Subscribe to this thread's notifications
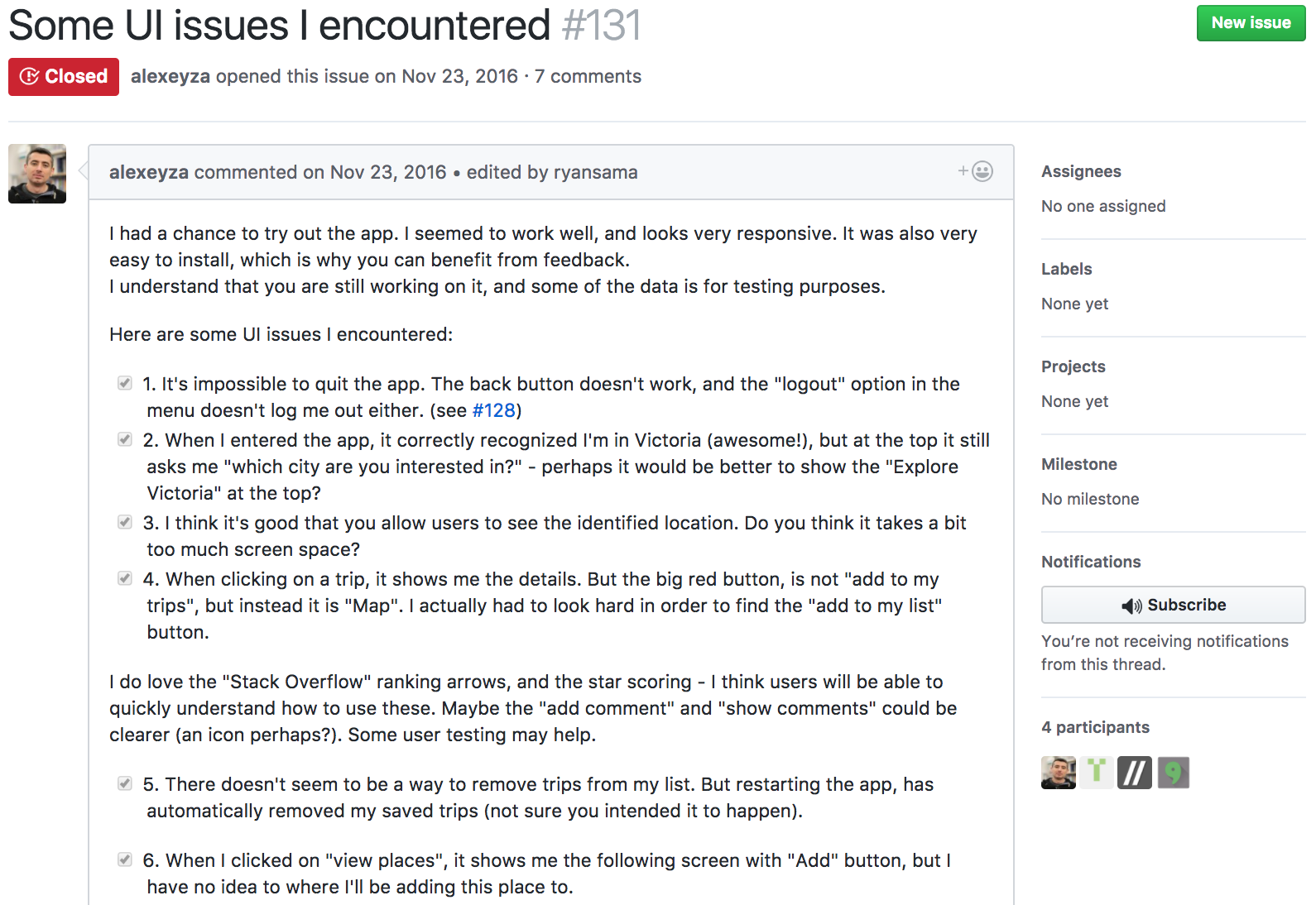Viewport: 1316px width, 905px height. (1173, 605)
